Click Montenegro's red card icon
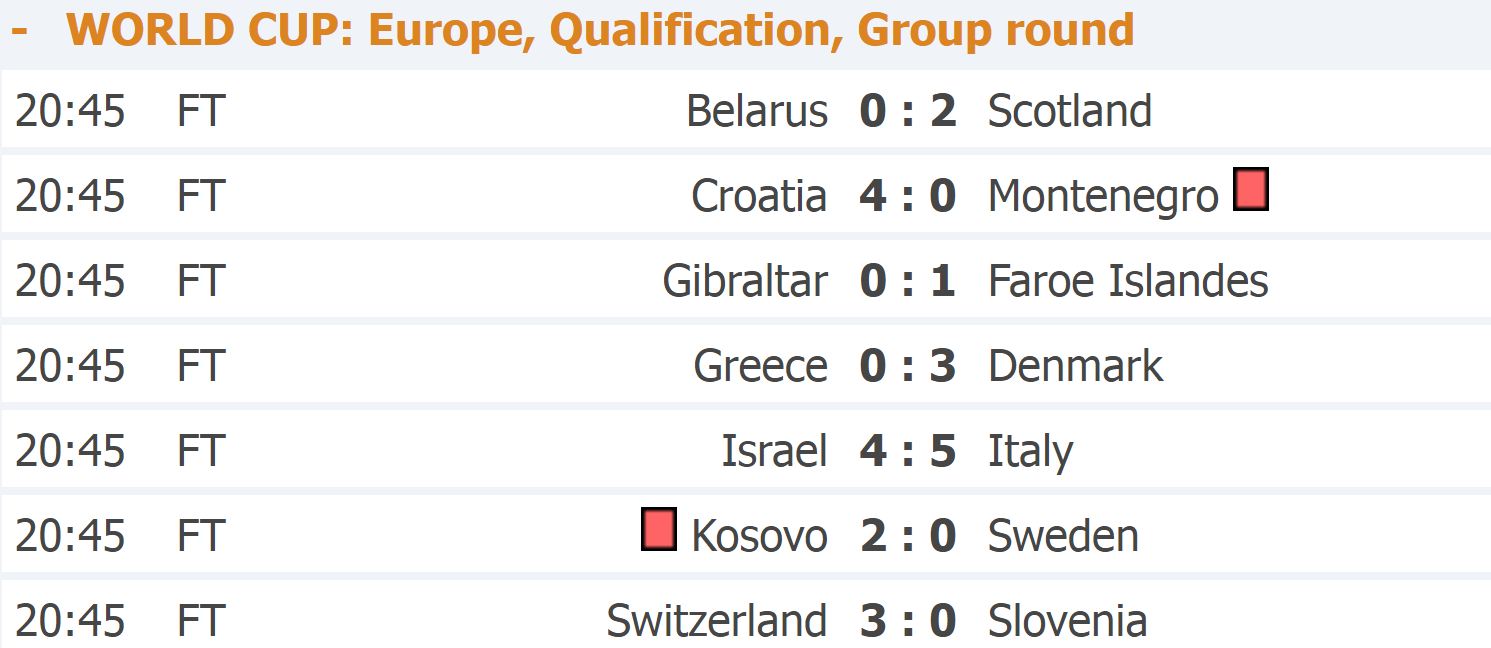The height and width of the screenshot is (648, 1491). pos(1250,189)
